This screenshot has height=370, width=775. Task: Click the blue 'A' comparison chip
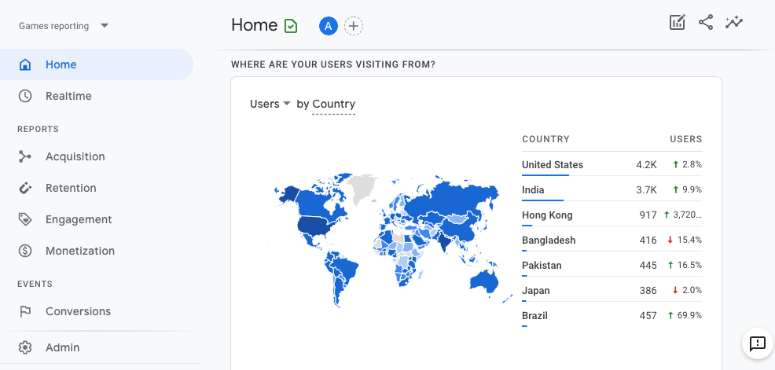tap(328, 26)
